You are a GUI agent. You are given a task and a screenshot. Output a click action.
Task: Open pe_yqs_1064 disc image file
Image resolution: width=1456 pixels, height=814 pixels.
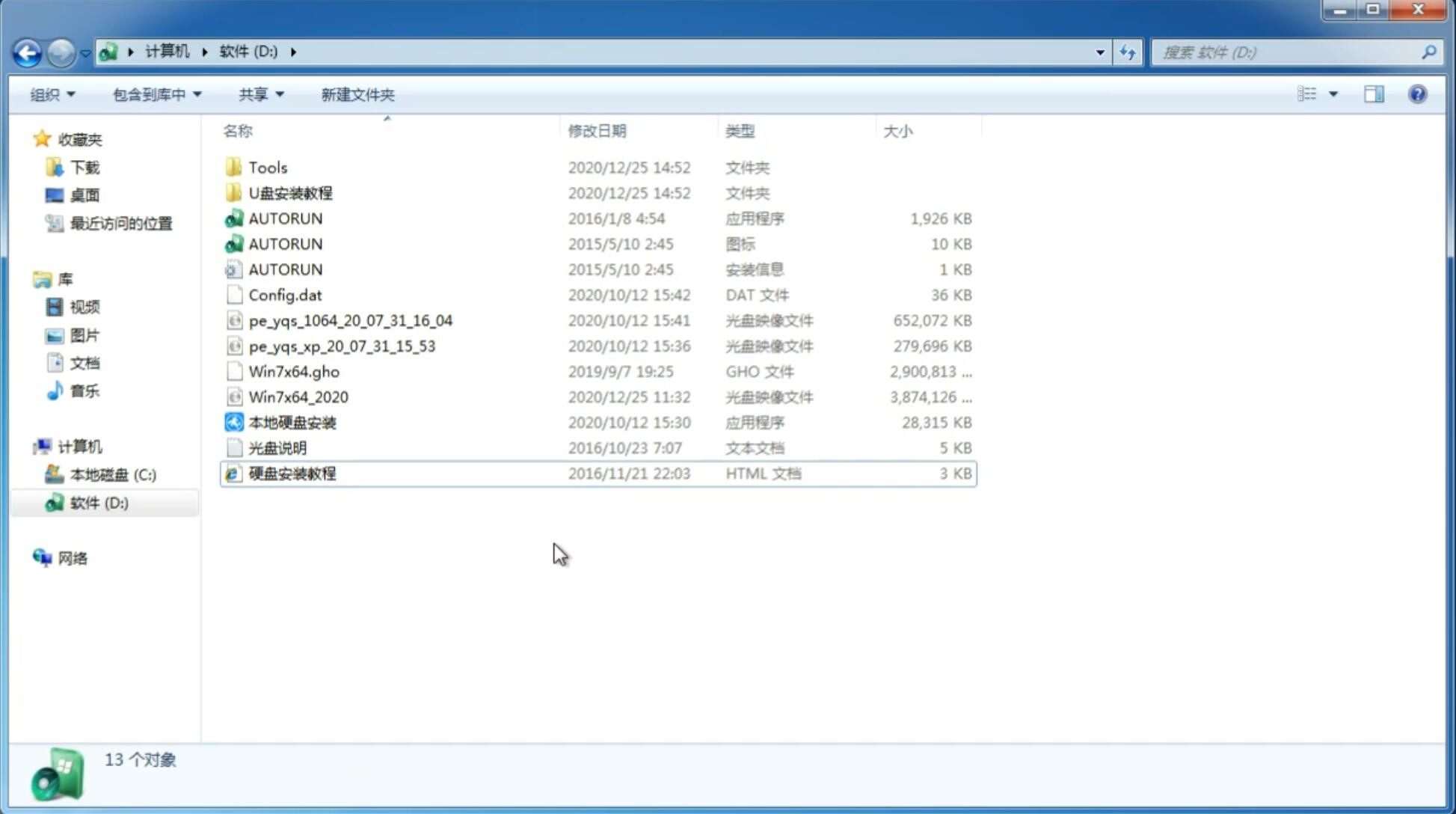351,320
